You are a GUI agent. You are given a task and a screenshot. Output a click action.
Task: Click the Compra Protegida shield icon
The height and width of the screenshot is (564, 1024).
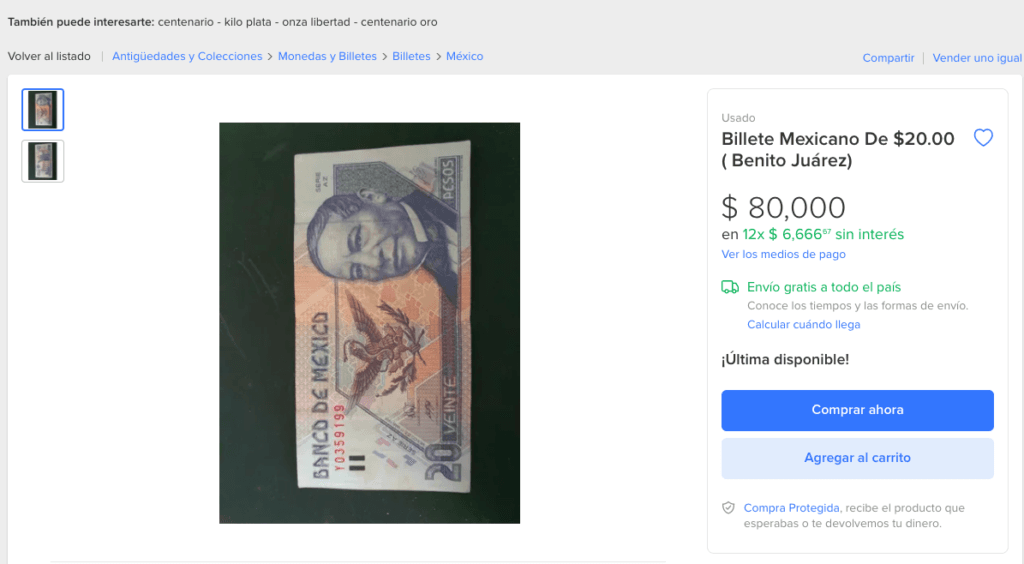728,508
